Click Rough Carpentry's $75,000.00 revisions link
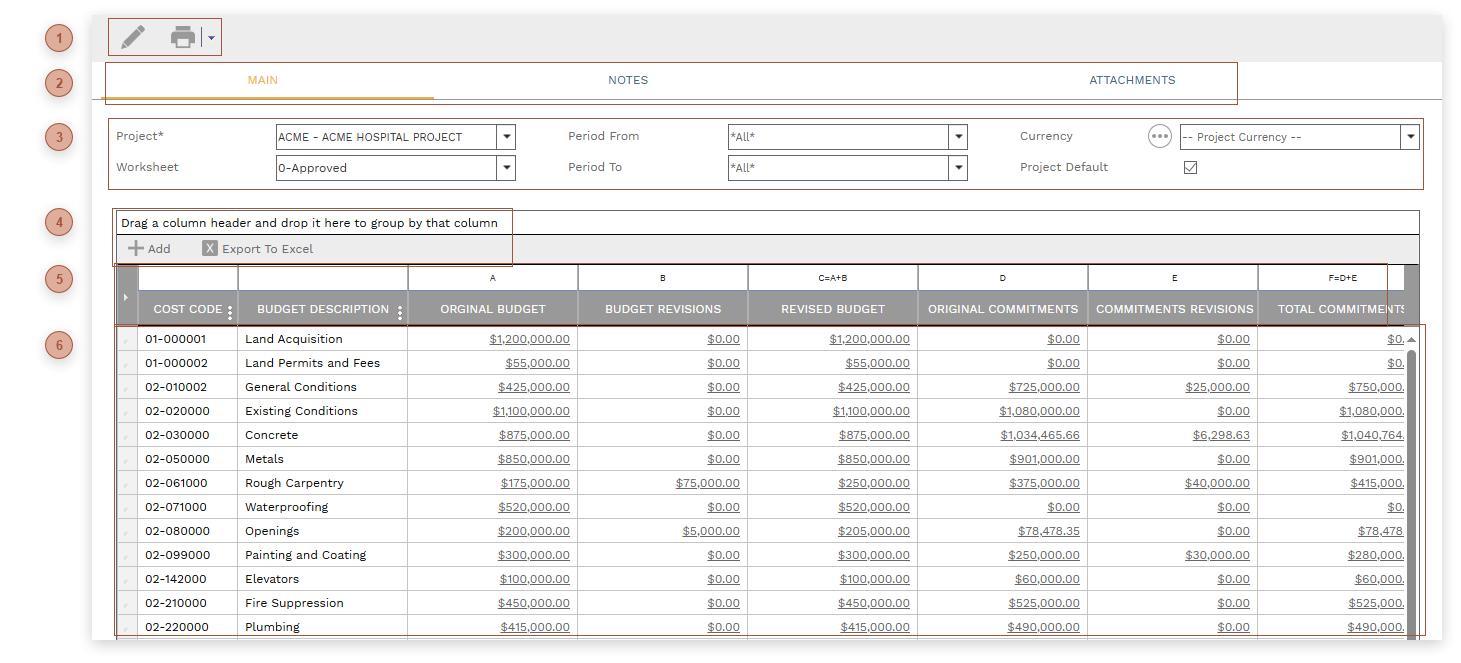 coord(705,482)
